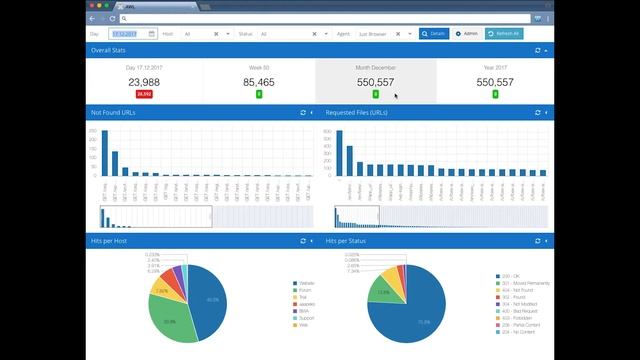The image size is (640, 360).
Task: Clear the Host filter with its X icon
Action: point(216,34)
